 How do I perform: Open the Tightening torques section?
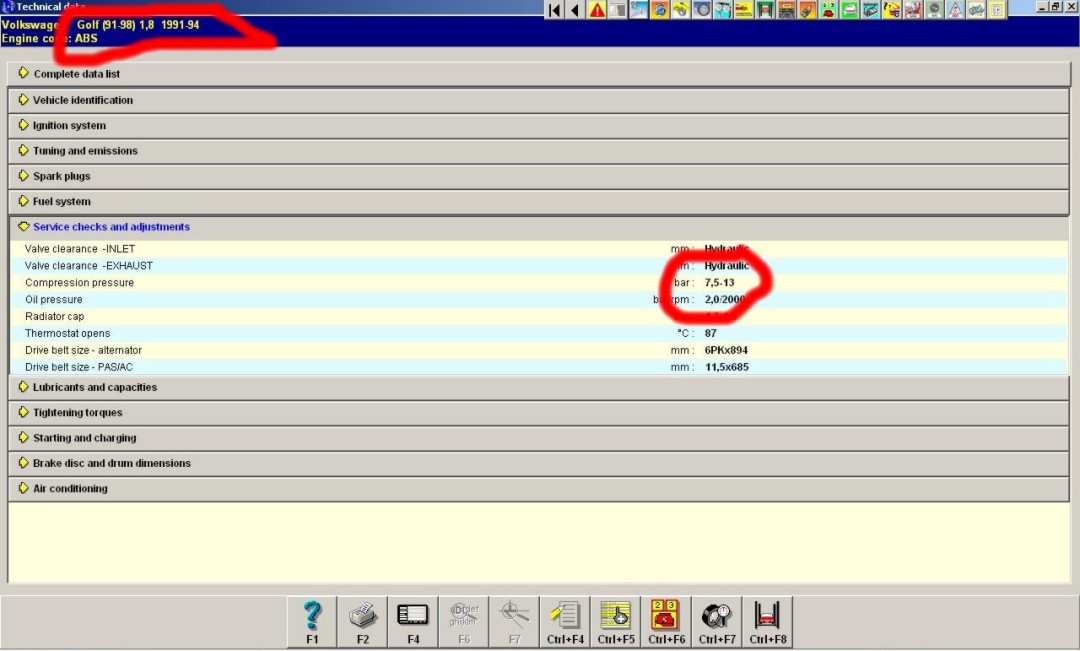(77, 413)
